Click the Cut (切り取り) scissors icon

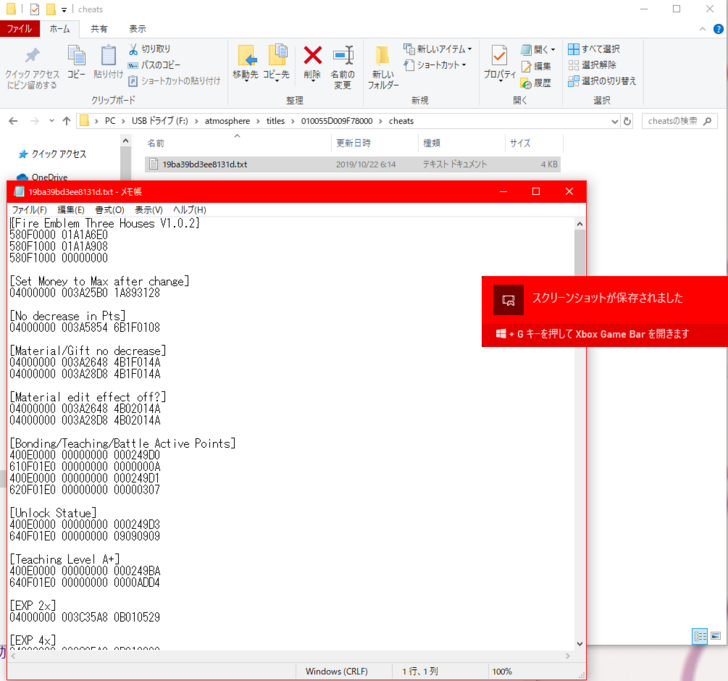pyautogui.click(x=133, y=49)
